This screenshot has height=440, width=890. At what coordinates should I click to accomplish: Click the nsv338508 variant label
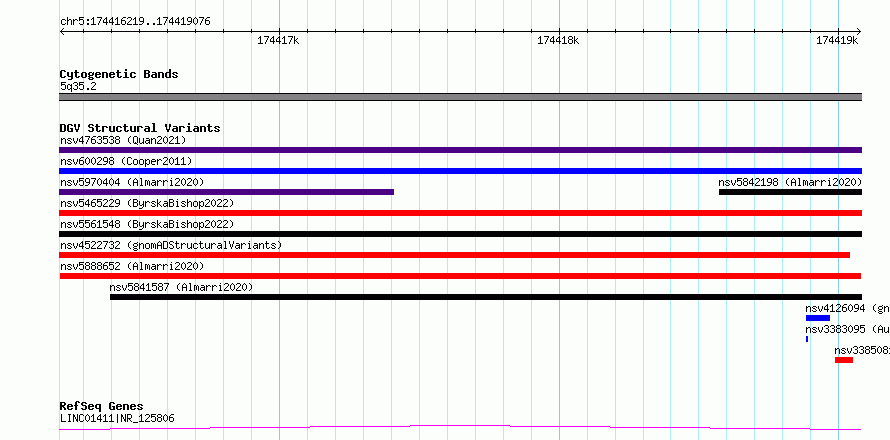coord(862,350)
